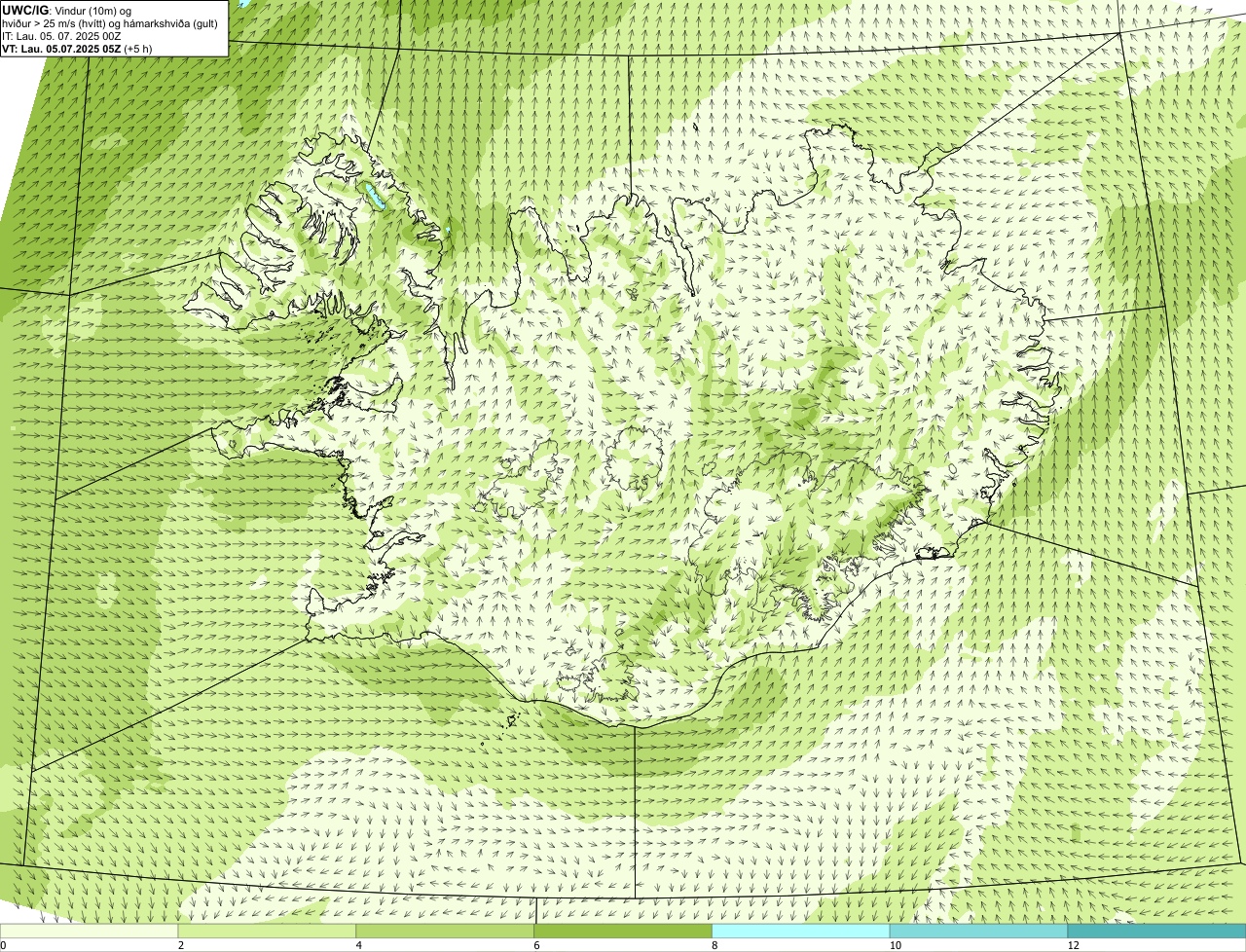Click the 8–10 m/s light cyan swatch
Screen dimensions: 1246x952
point(801,931)
